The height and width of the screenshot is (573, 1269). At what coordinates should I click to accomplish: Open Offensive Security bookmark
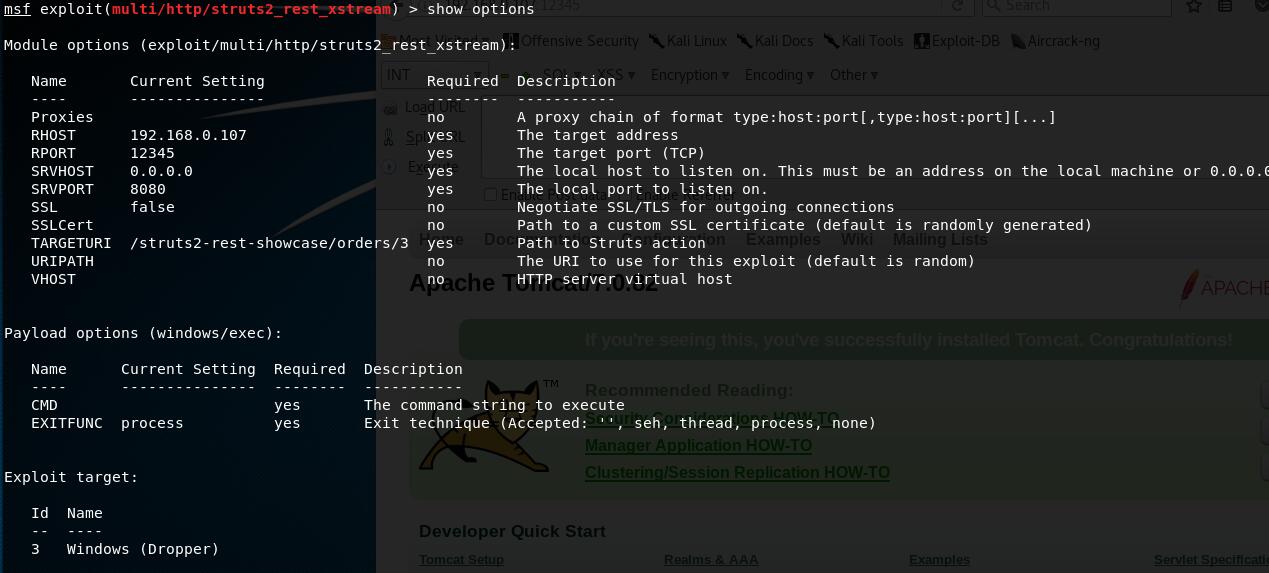(x=571, y=41)
